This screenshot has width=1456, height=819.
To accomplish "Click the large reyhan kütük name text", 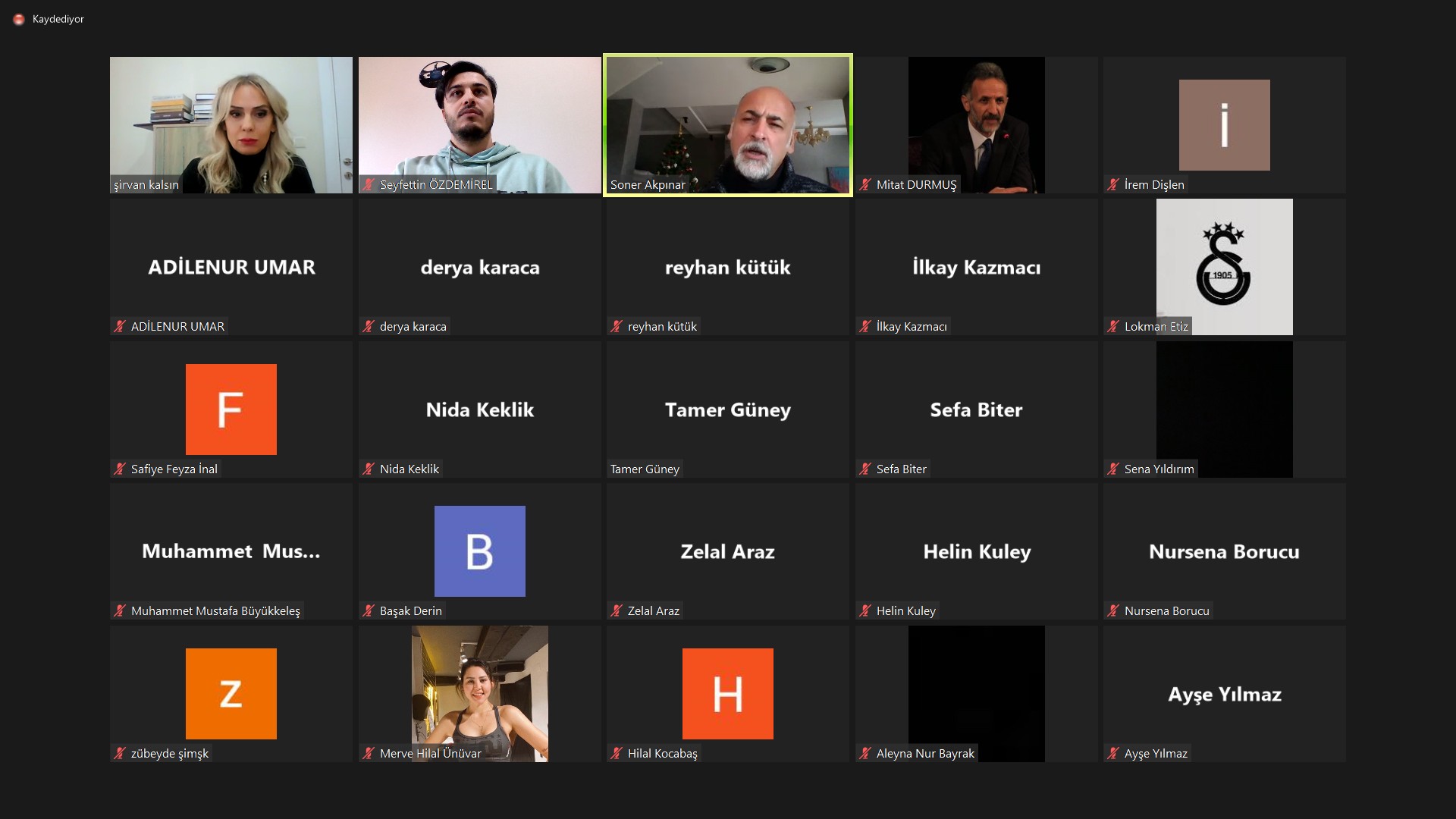I will [x=728, y=268].
